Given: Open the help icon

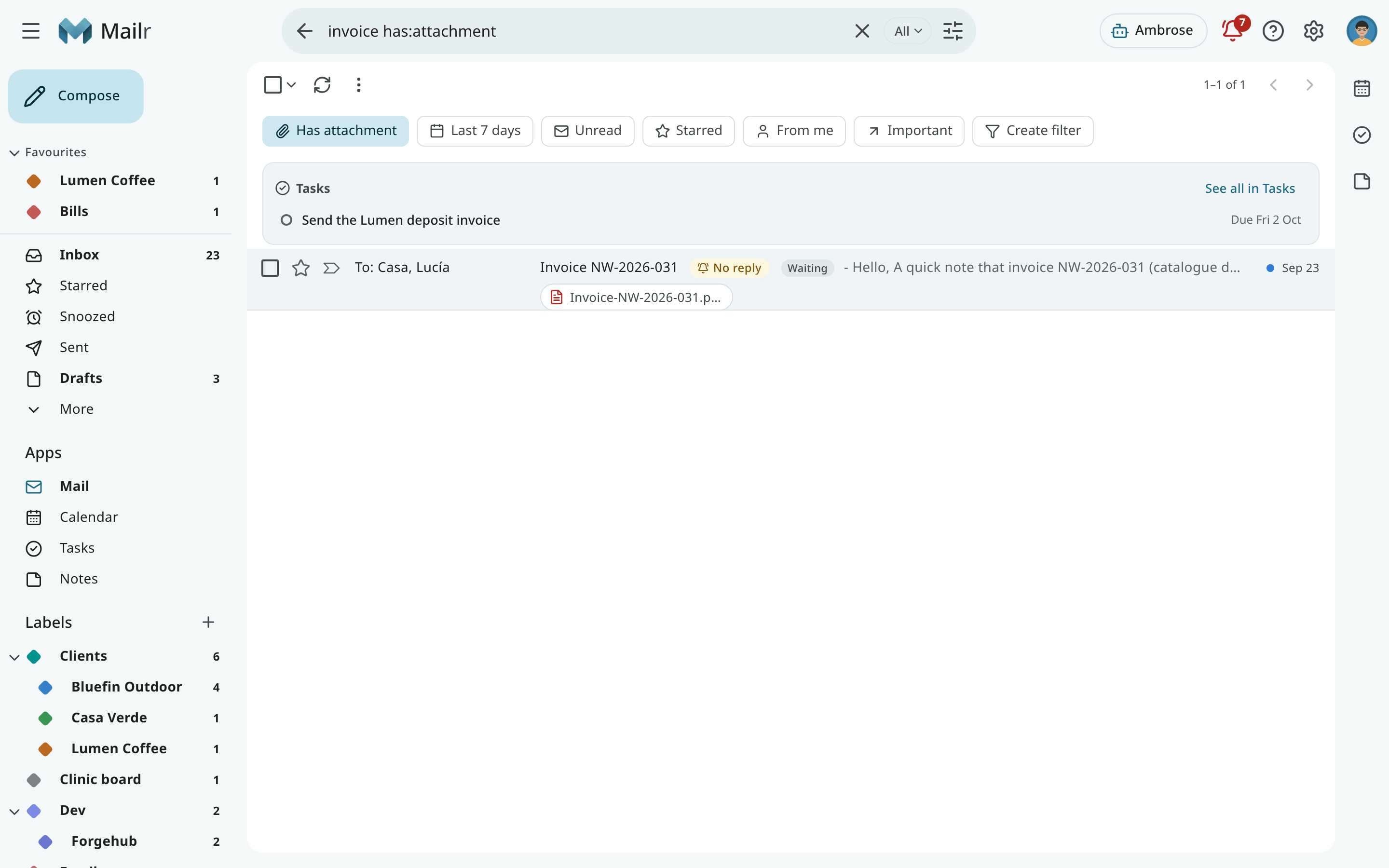Looking at the screenshot, I should [x=1273, y=31].
